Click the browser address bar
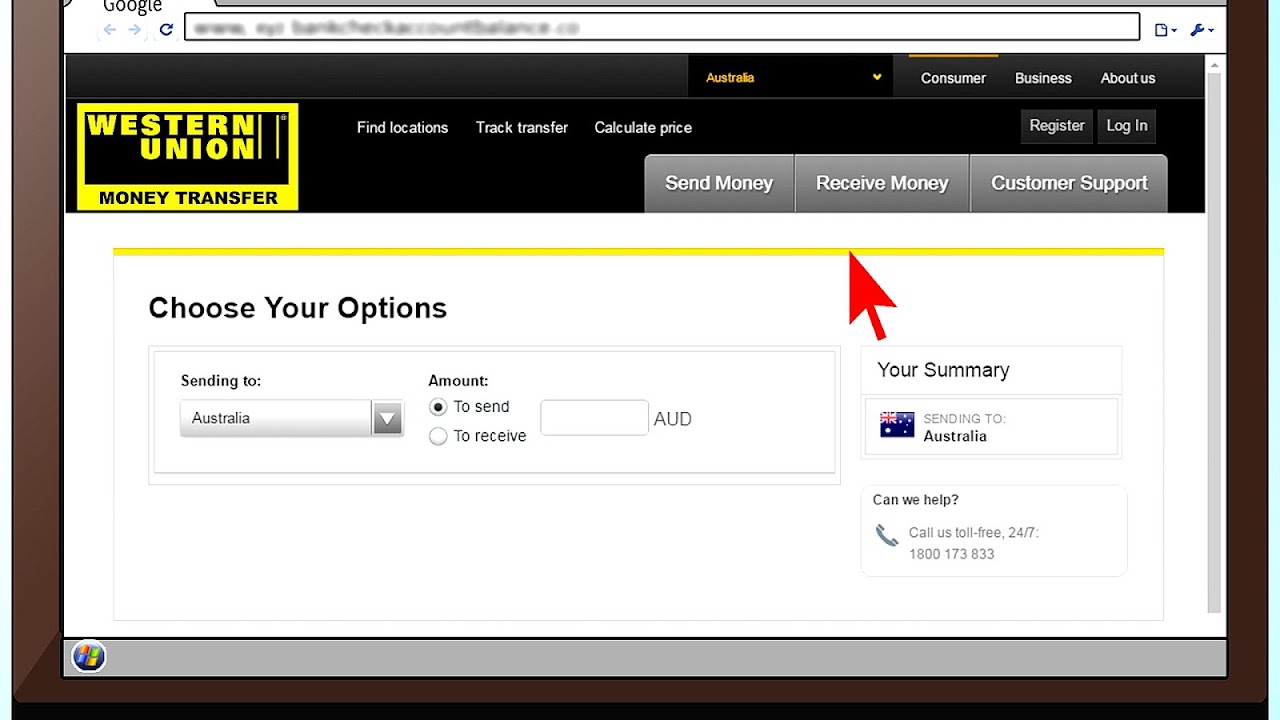The image size is (1280, 720). (662, 27)
